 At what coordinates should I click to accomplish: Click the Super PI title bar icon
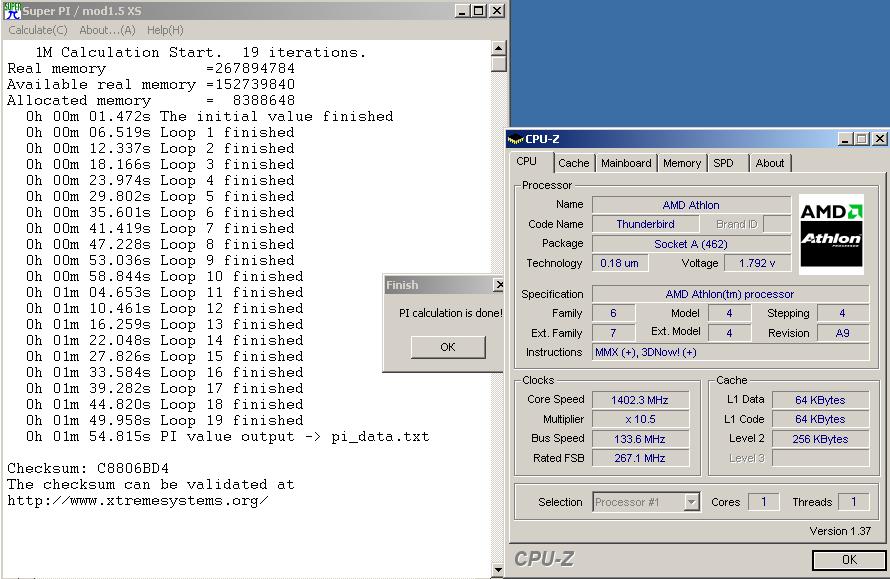(x=12, y=10)
